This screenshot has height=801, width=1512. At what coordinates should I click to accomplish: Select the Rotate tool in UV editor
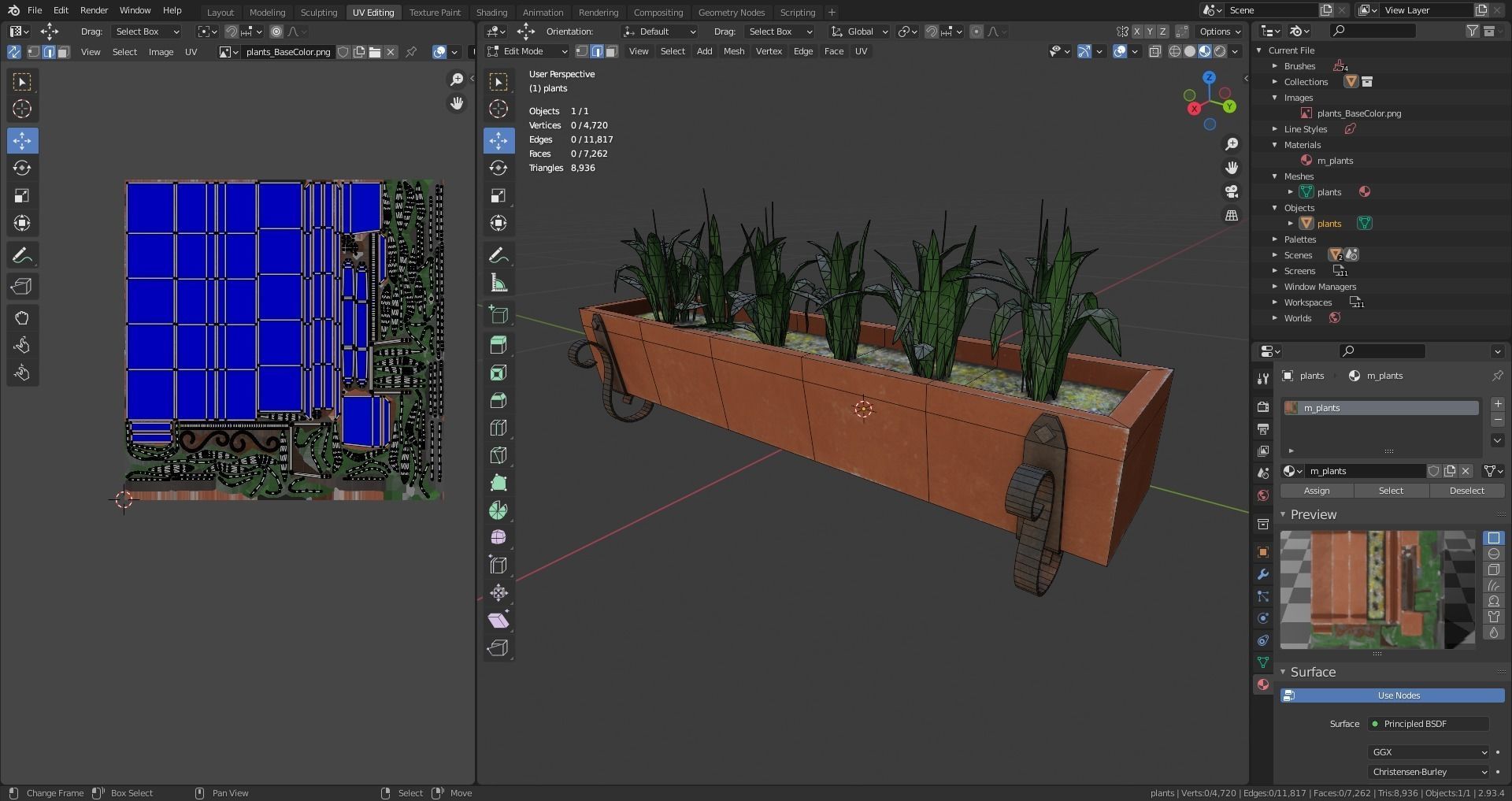click(22, 168)
